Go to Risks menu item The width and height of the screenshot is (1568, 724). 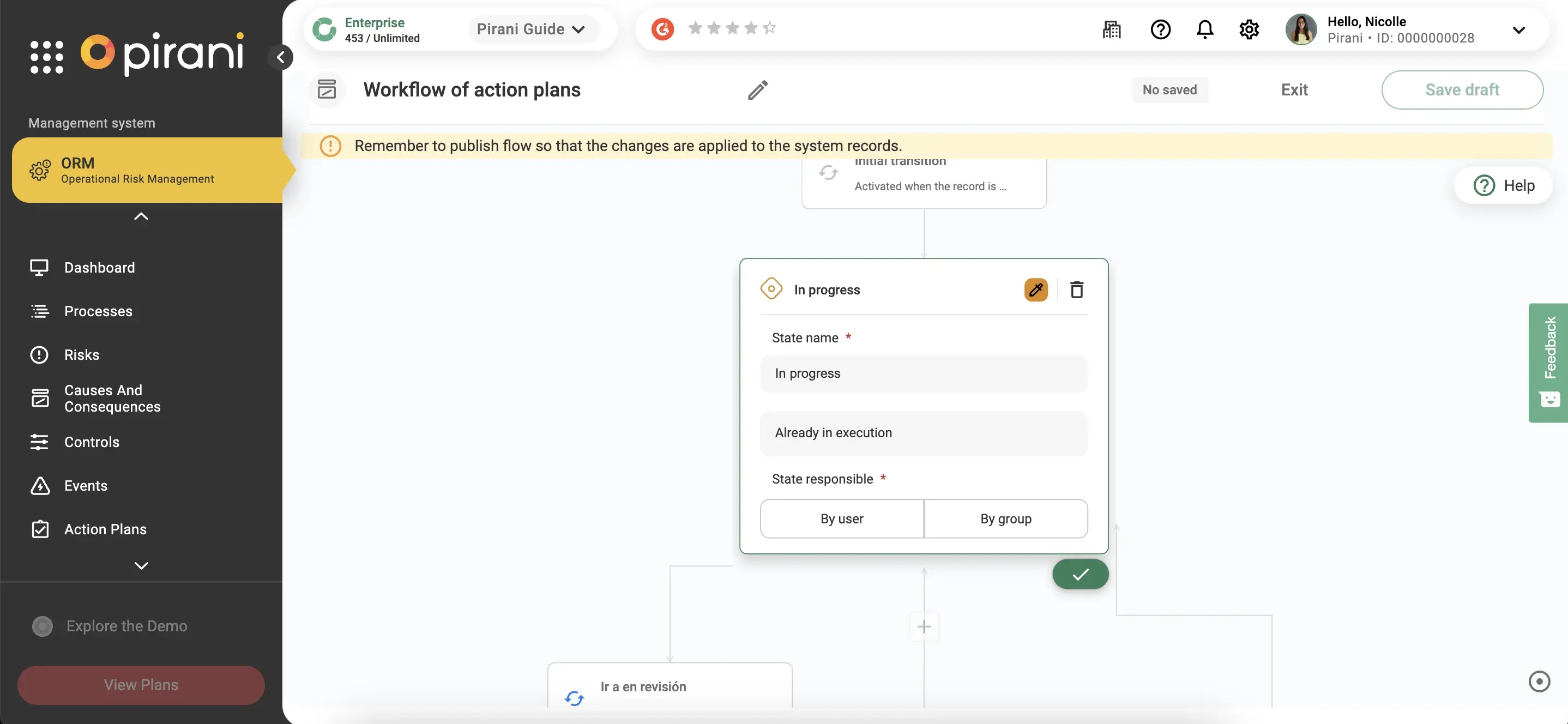pyautogui.click(x=82, y=354)
